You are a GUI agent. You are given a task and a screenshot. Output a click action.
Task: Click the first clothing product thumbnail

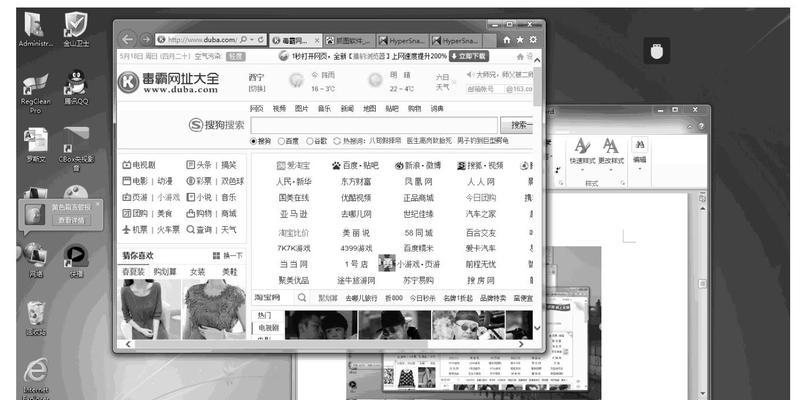(x=149, y=309)
